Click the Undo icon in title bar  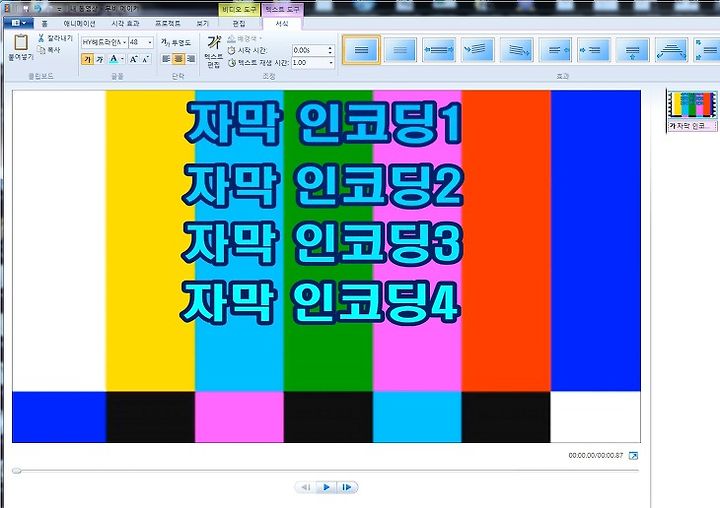pyautogui.click(x=38, y=9)
